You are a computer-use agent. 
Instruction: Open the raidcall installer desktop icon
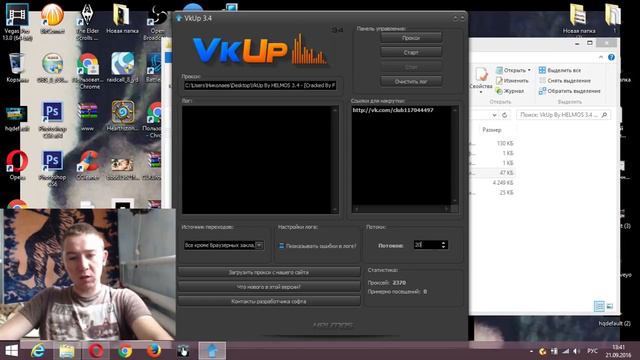pyautogui.click(x=122, y=67)
